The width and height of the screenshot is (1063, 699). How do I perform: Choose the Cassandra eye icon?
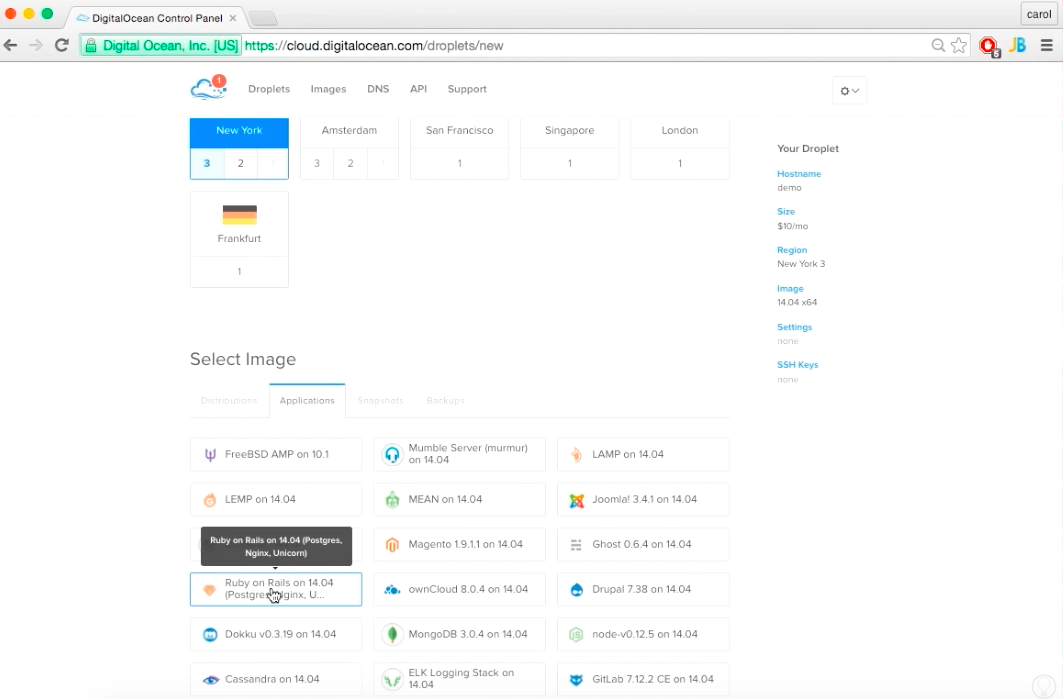point(211,679)
